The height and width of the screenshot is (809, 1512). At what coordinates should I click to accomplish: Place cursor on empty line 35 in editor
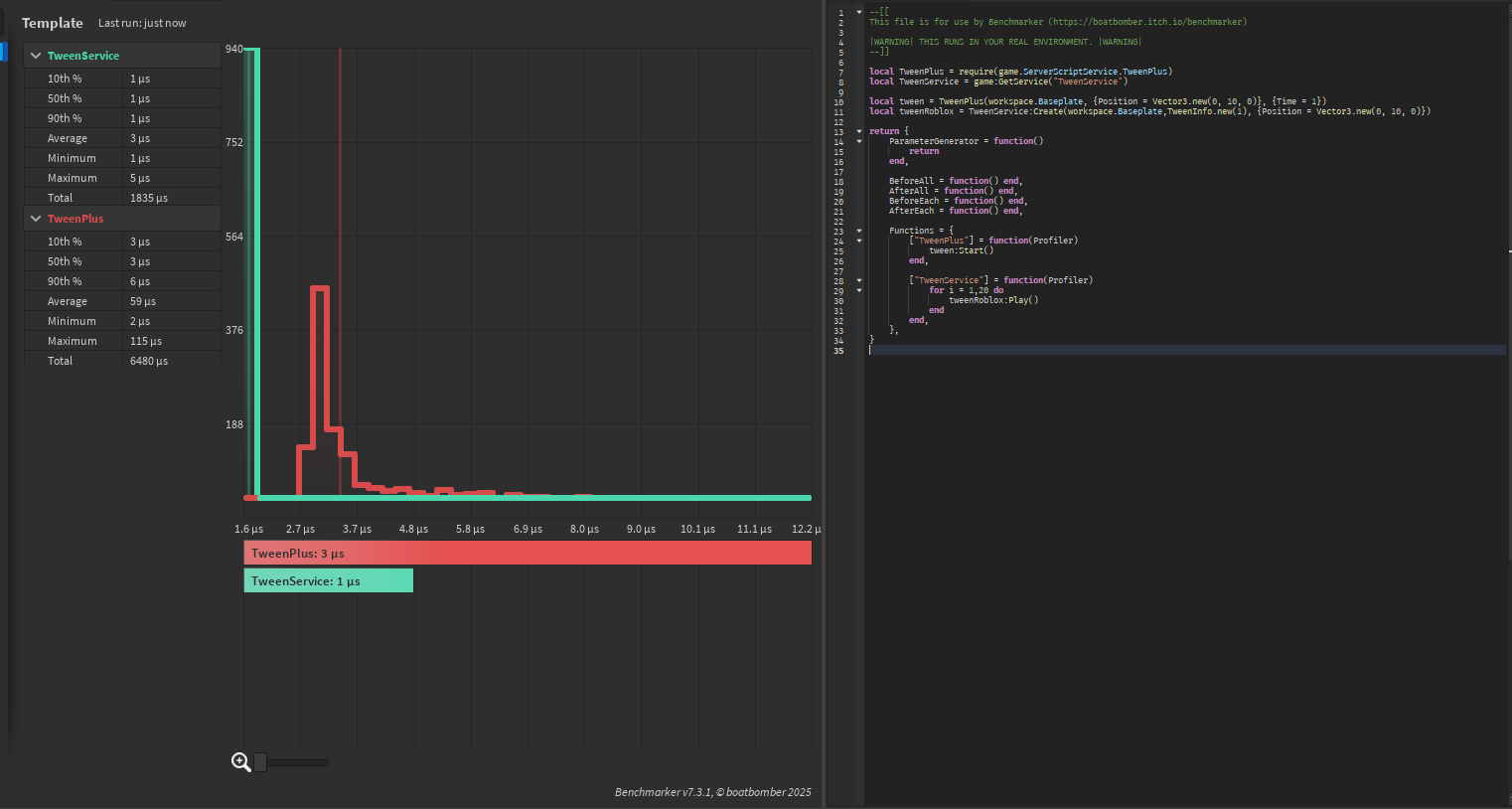tap(993, 350)
